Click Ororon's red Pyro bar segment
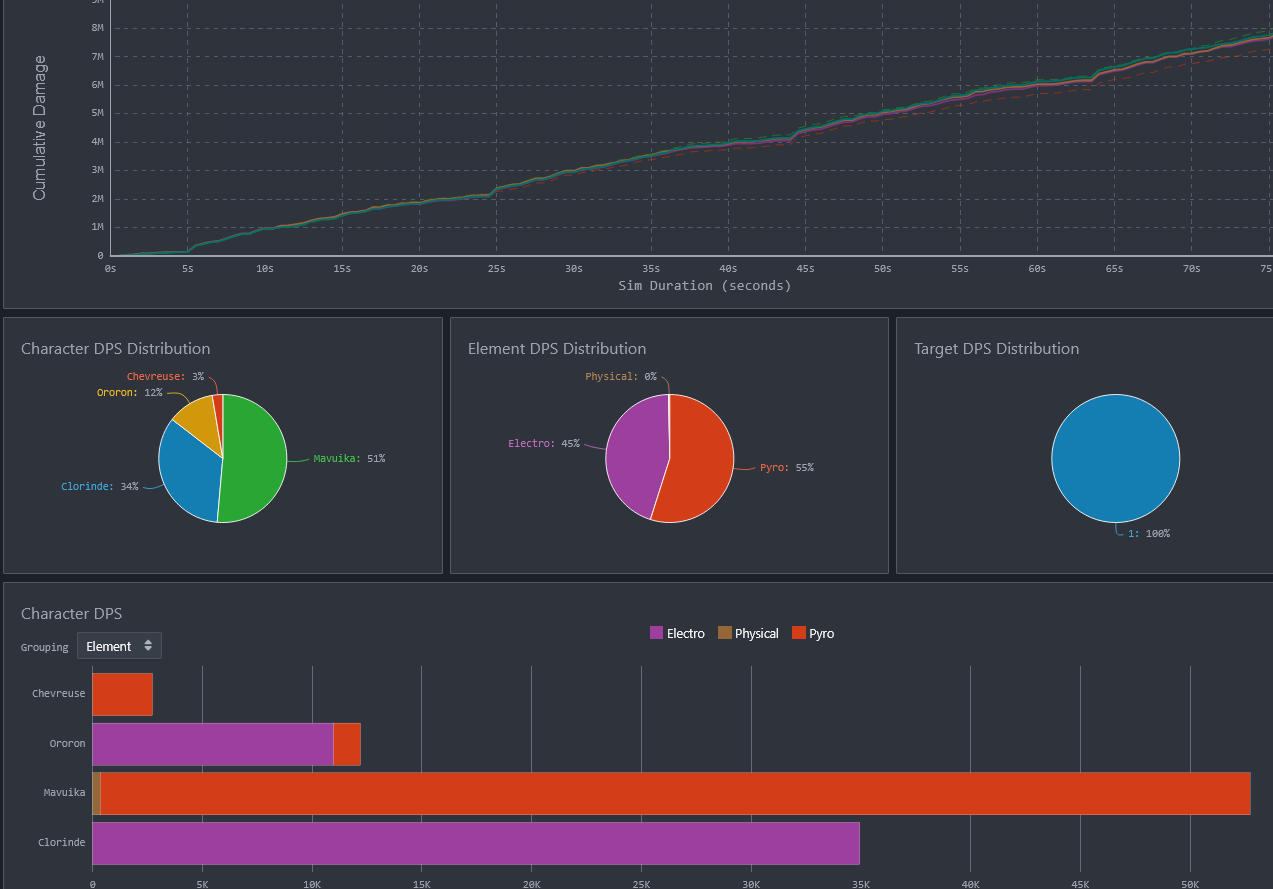1273x889 pixels. 347,744
